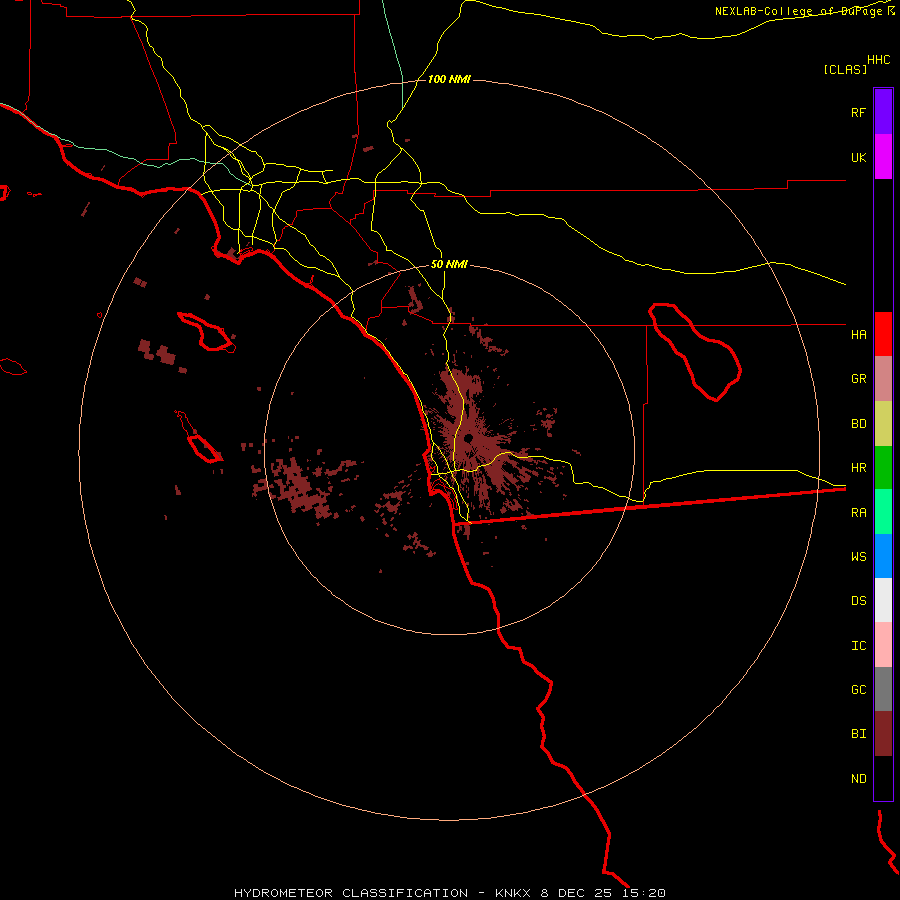The width and height of the screenshot is (900, 900).
Task: Click the radar site center dot
Action: pyautogui.click(x=468, y=438)
